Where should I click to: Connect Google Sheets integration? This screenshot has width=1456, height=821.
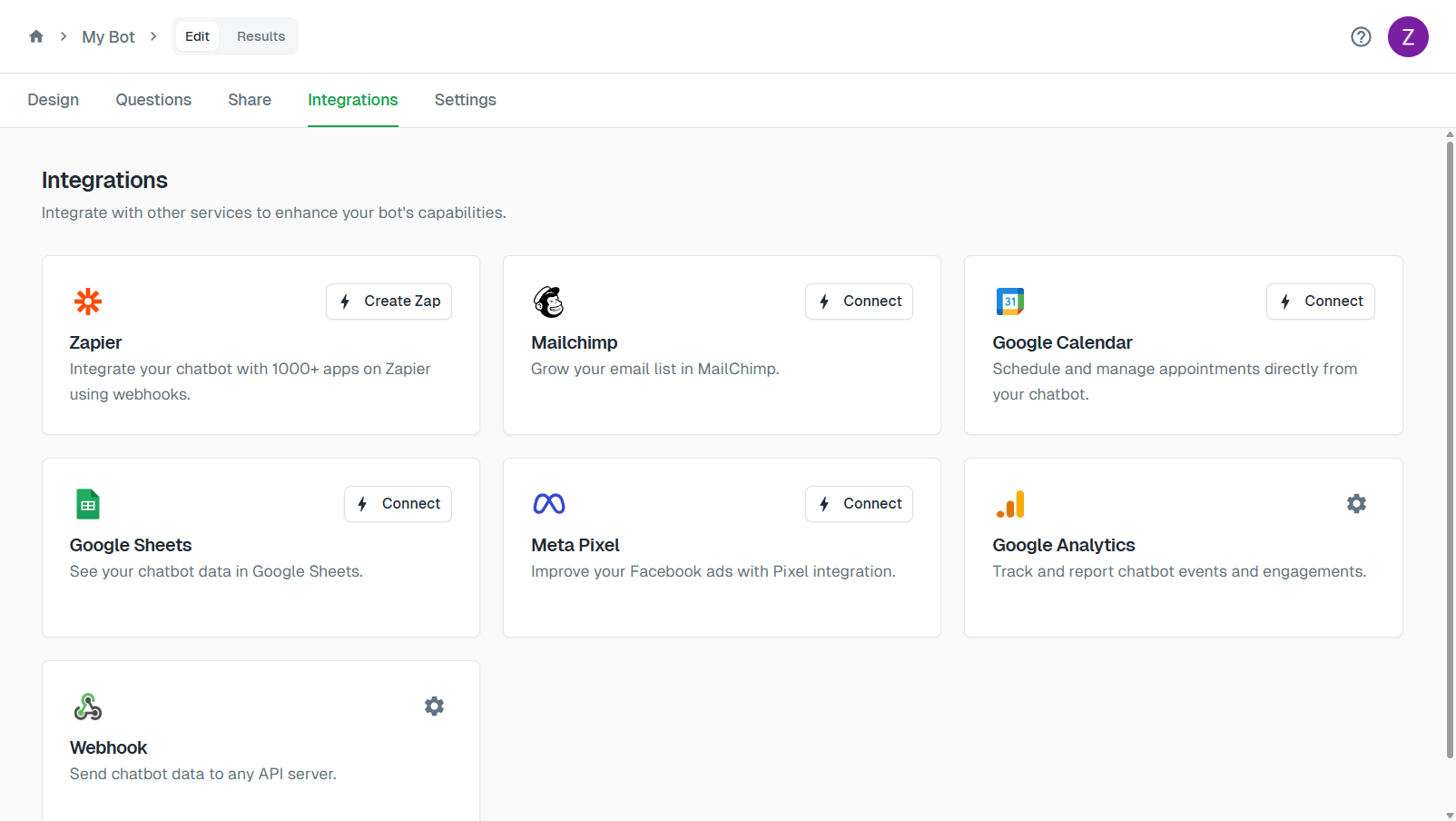[398, 504]
